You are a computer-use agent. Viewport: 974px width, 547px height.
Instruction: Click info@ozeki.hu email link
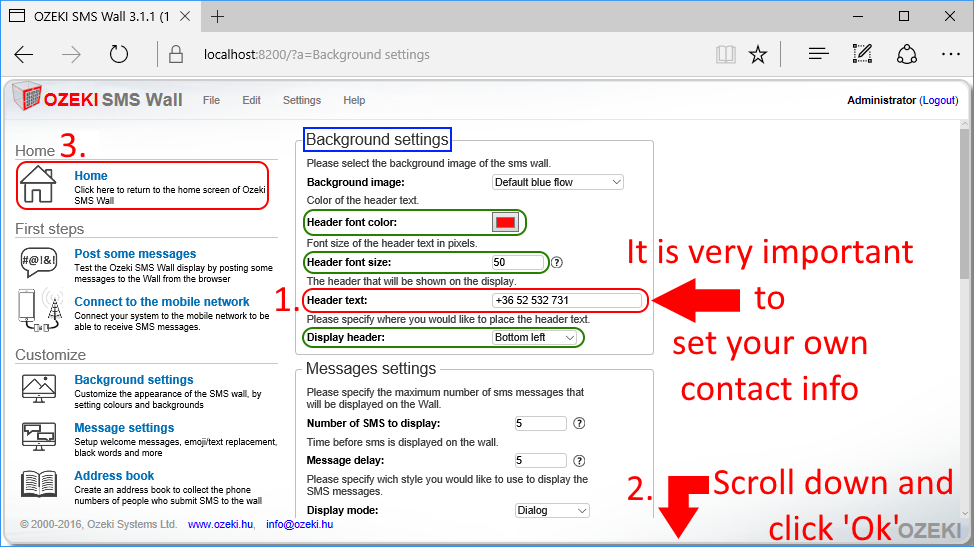click(299, 524)
